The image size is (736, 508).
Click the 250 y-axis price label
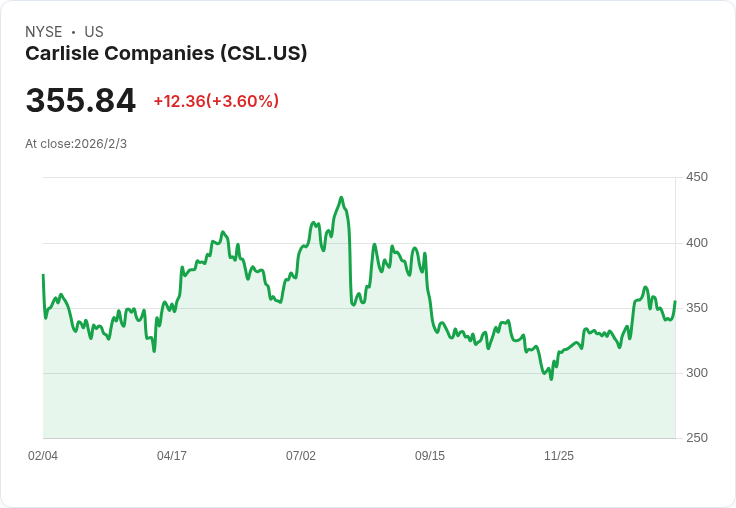point(697,438)
